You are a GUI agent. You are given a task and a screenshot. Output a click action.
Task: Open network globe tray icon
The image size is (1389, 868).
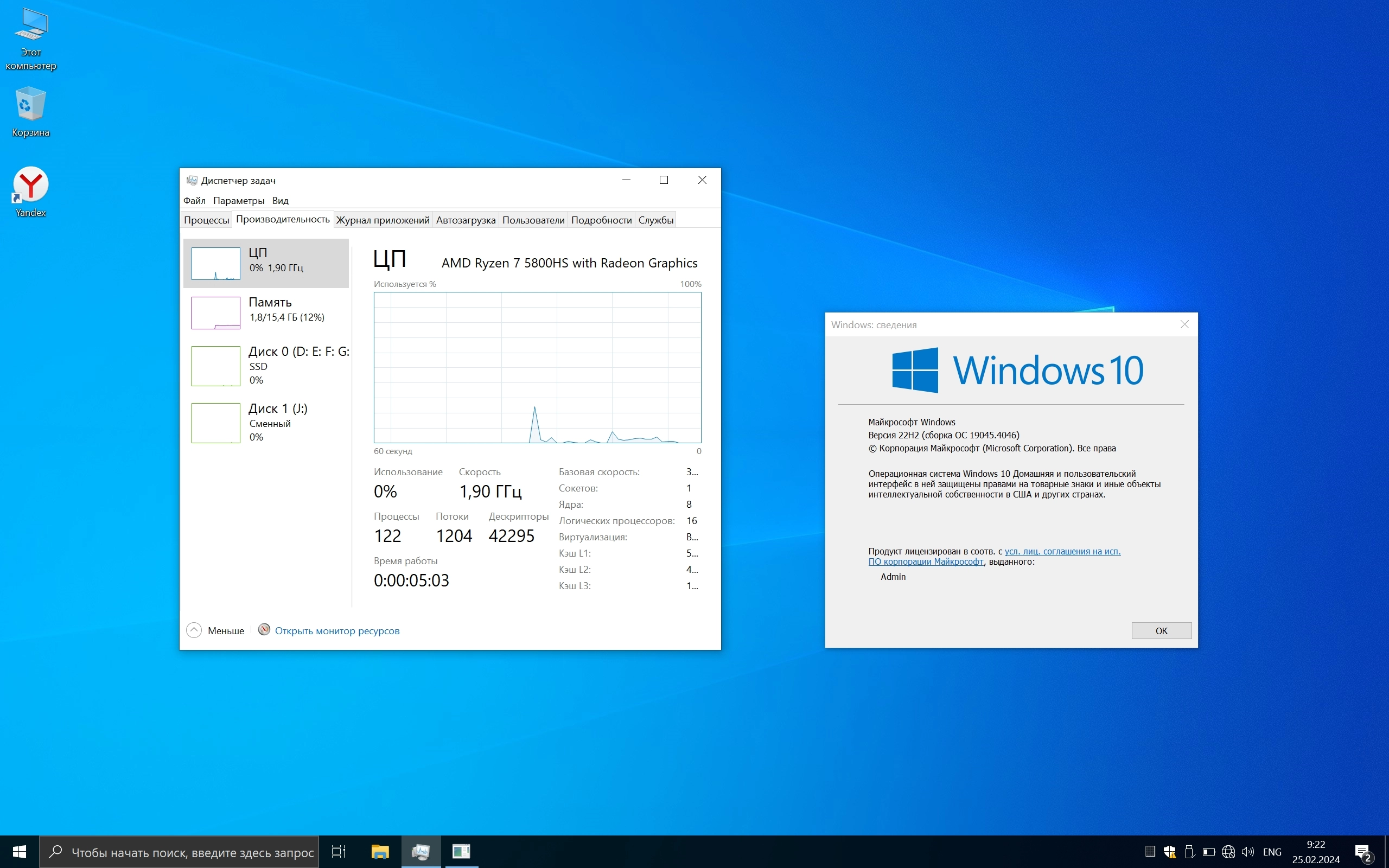(x=1228, y=851)
